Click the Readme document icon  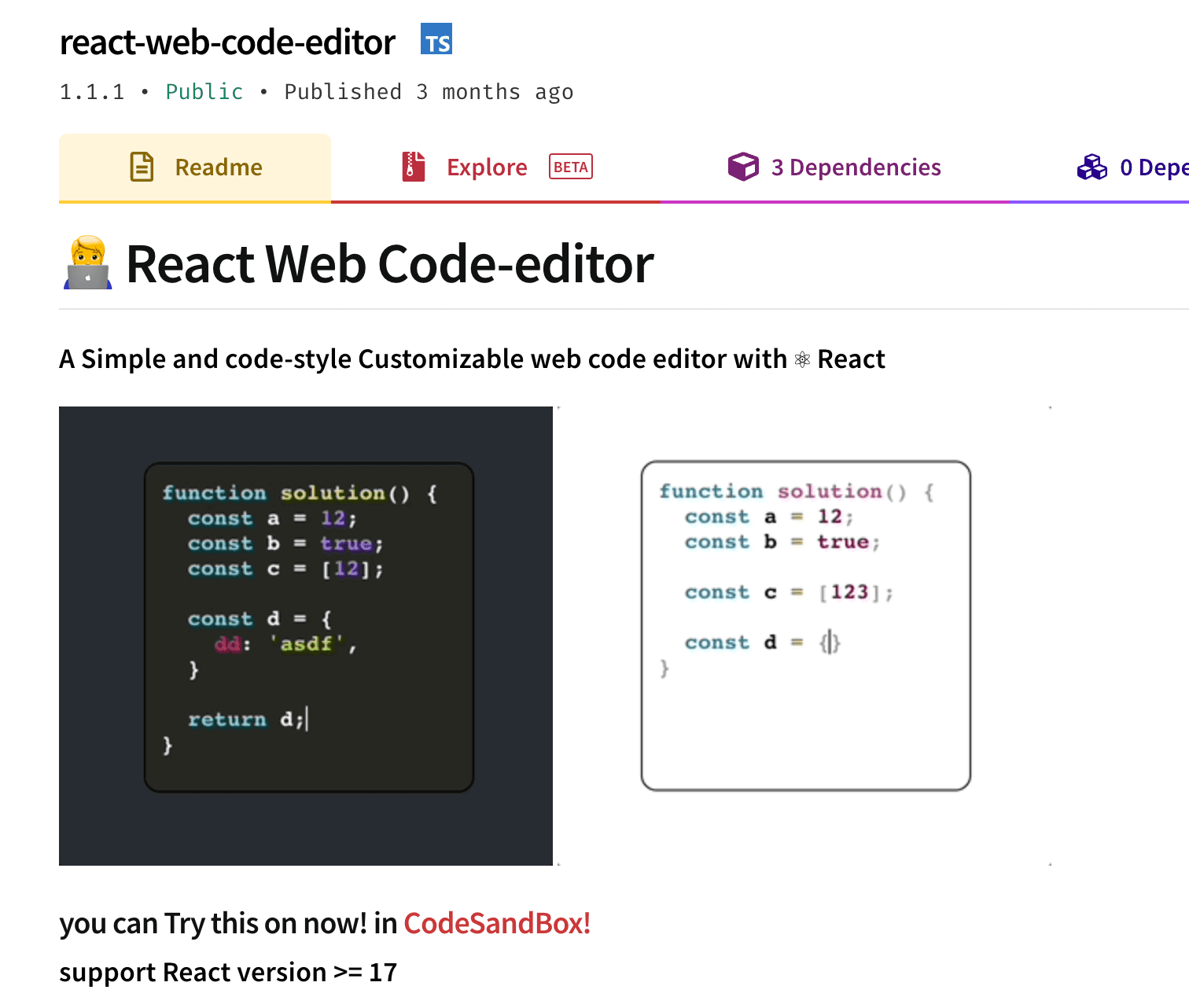click(x=142, y=167)
